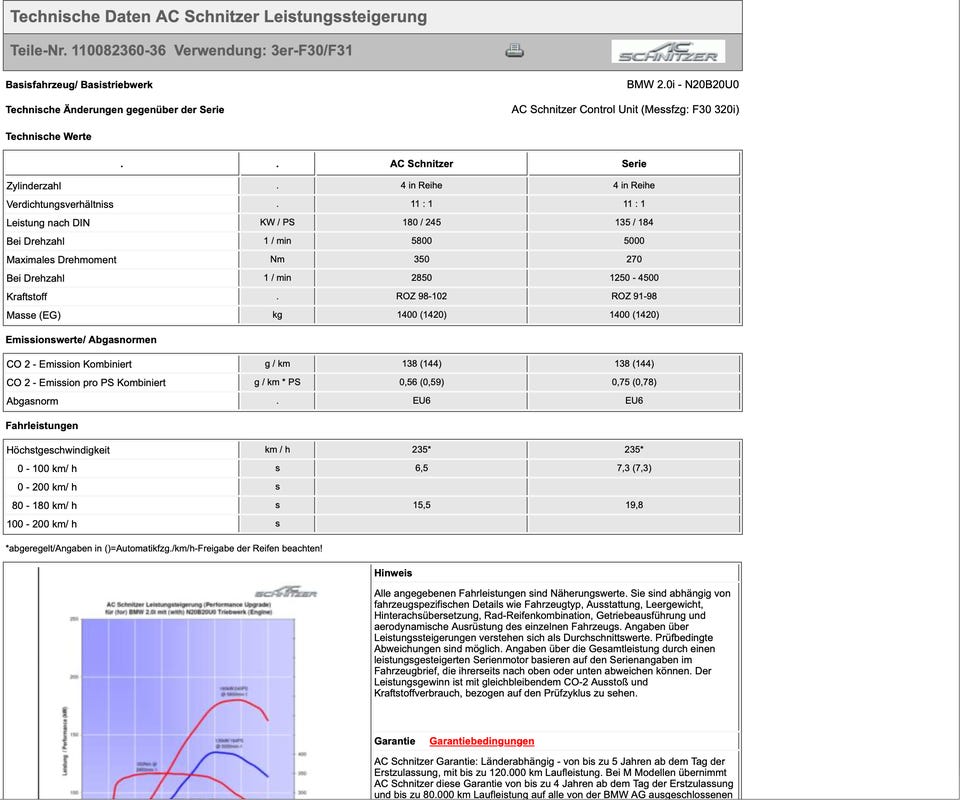The width and height of the screenshot is (960, 800).
Task: Click the AC Schnitzer logo in header
Action: [x=668, y=51]
